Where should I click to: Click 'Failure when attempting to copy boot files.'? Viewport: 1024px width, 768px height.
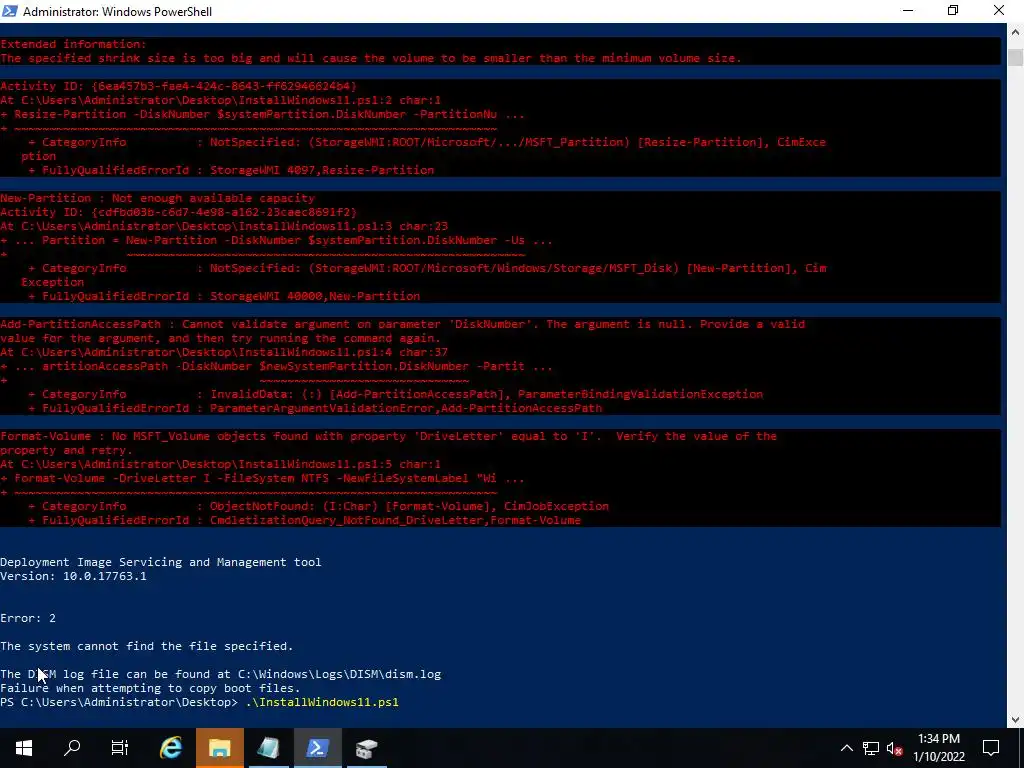coord(150,688)
